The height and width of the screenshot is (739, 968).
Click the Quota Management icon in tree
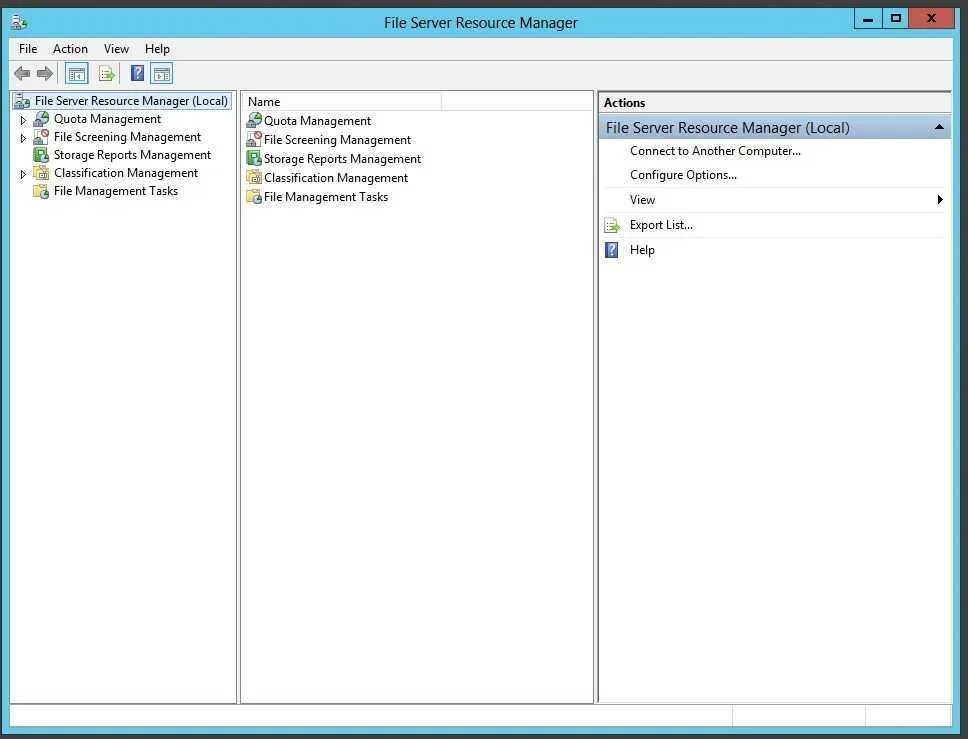pyautogui.click(x=41, y=119)
